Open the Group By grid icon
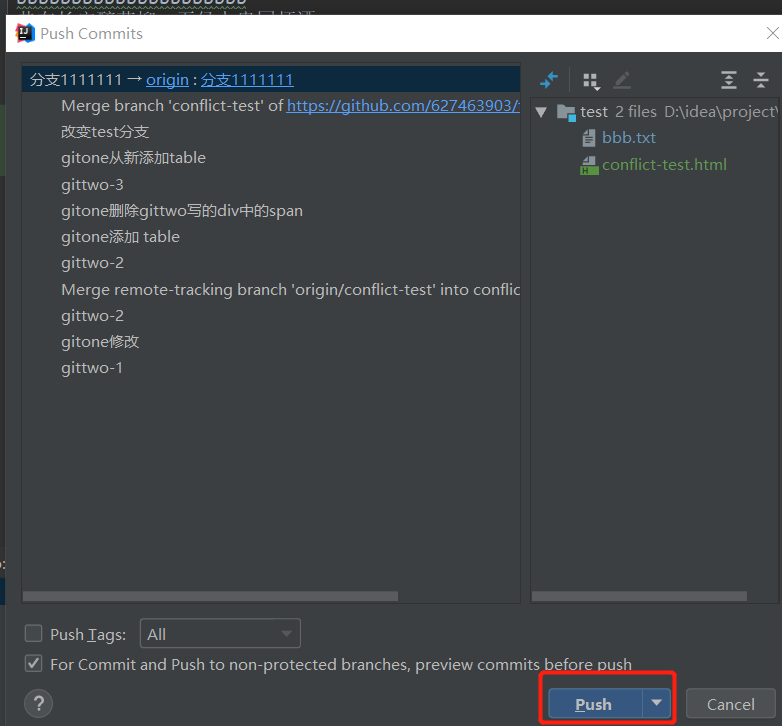 tap(591, 81)
